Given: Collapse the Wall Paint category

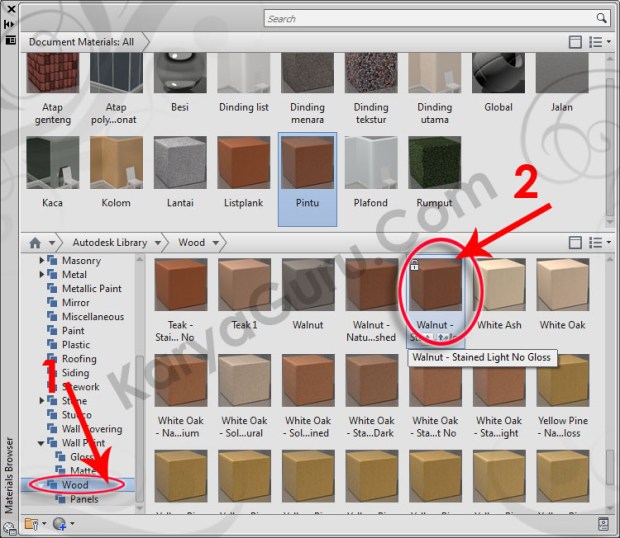Looking at the screenshot, I should click(41, 443).
